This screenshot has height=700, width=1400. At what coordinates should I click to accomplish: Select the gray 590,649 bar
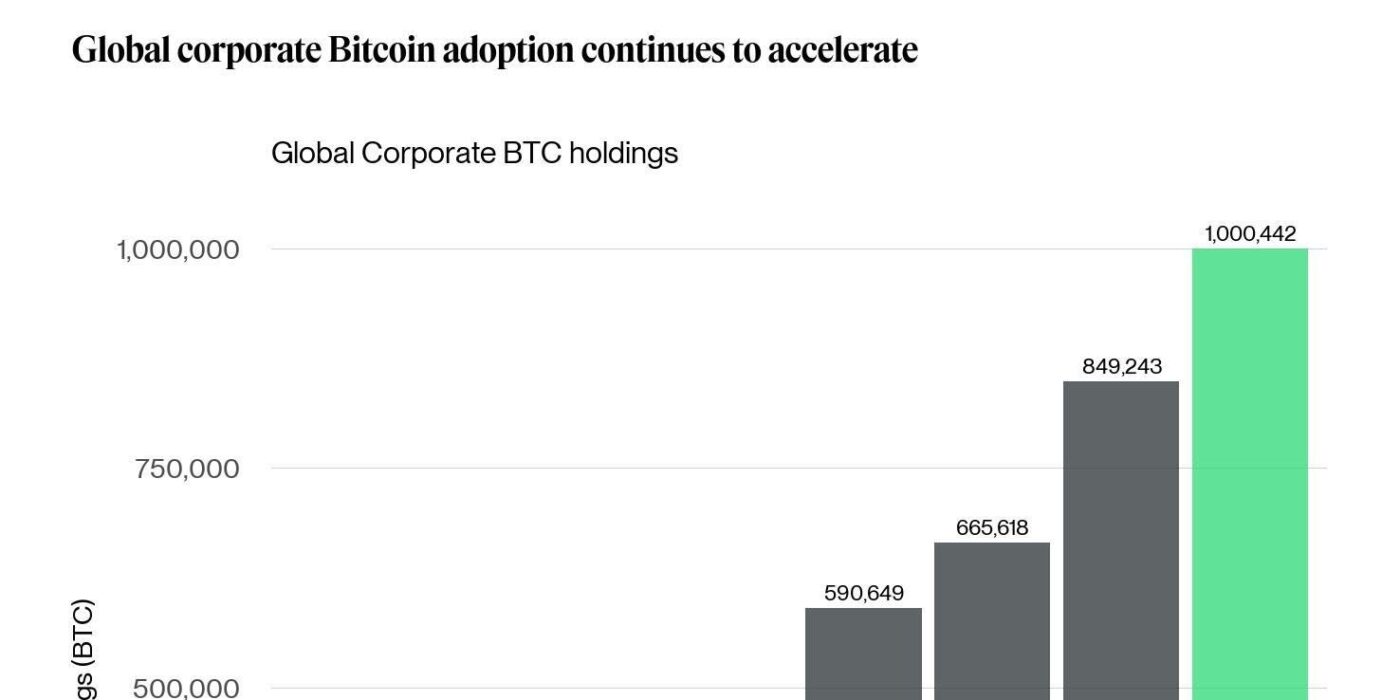pos(863,652)
